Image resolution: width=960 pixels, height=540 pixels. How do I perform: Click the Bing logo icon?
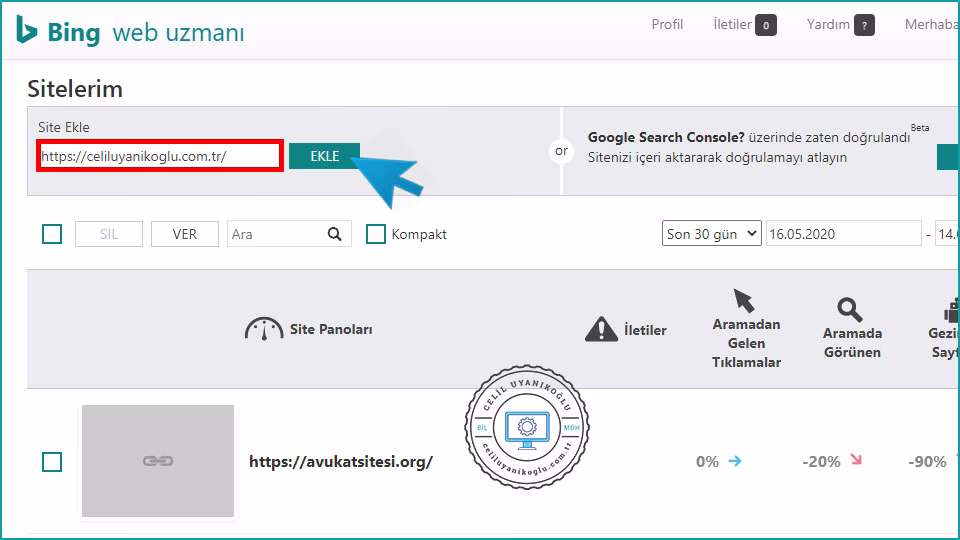pos(26,30)
